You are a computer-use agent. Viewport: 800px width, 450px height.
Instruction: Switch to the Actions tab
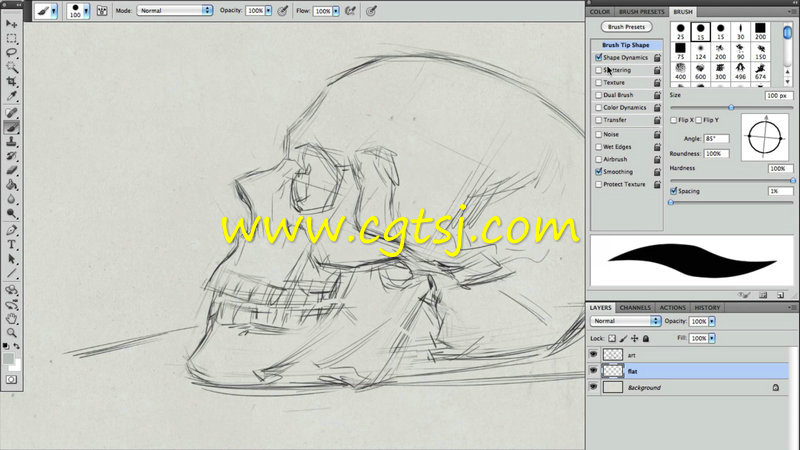click(x=673, y=308)
